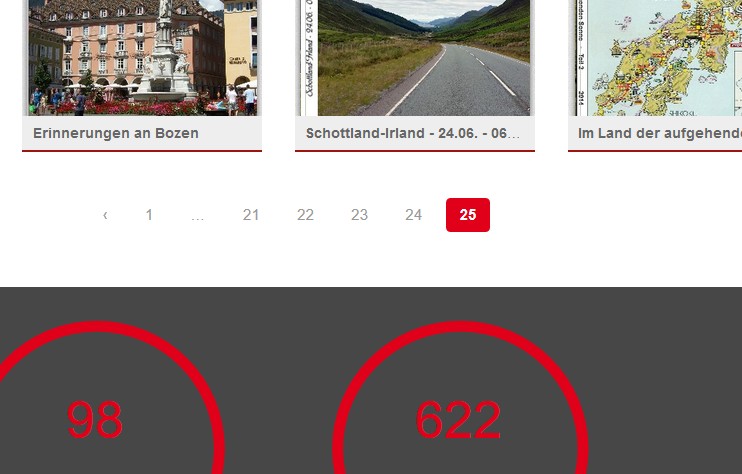The width and height of the screenshot is (742, 474).
Task: Go to previous page arrow
Action: click(x=106, y=215)
